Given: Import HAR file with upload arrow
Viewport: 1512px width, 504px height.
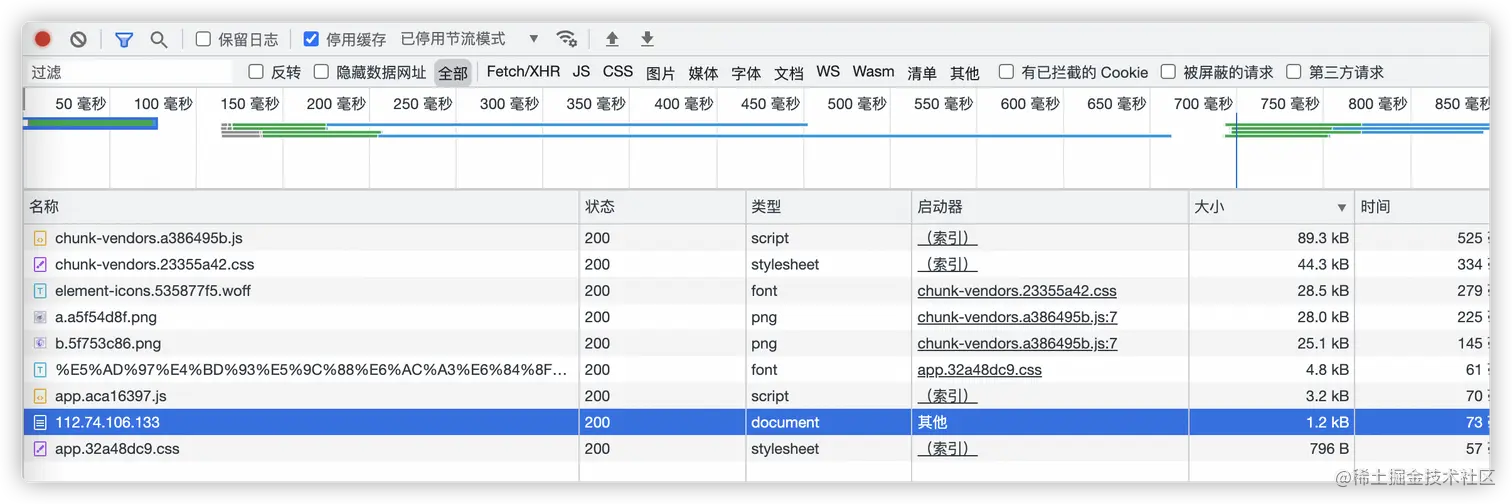Looking at the screenshot, I should (612, 39).
